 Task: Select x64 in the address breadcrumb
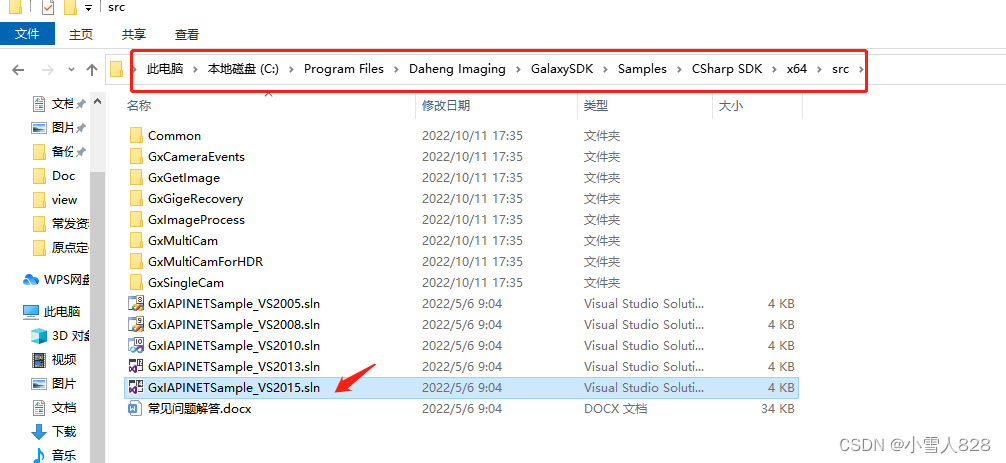pos(797,69)
